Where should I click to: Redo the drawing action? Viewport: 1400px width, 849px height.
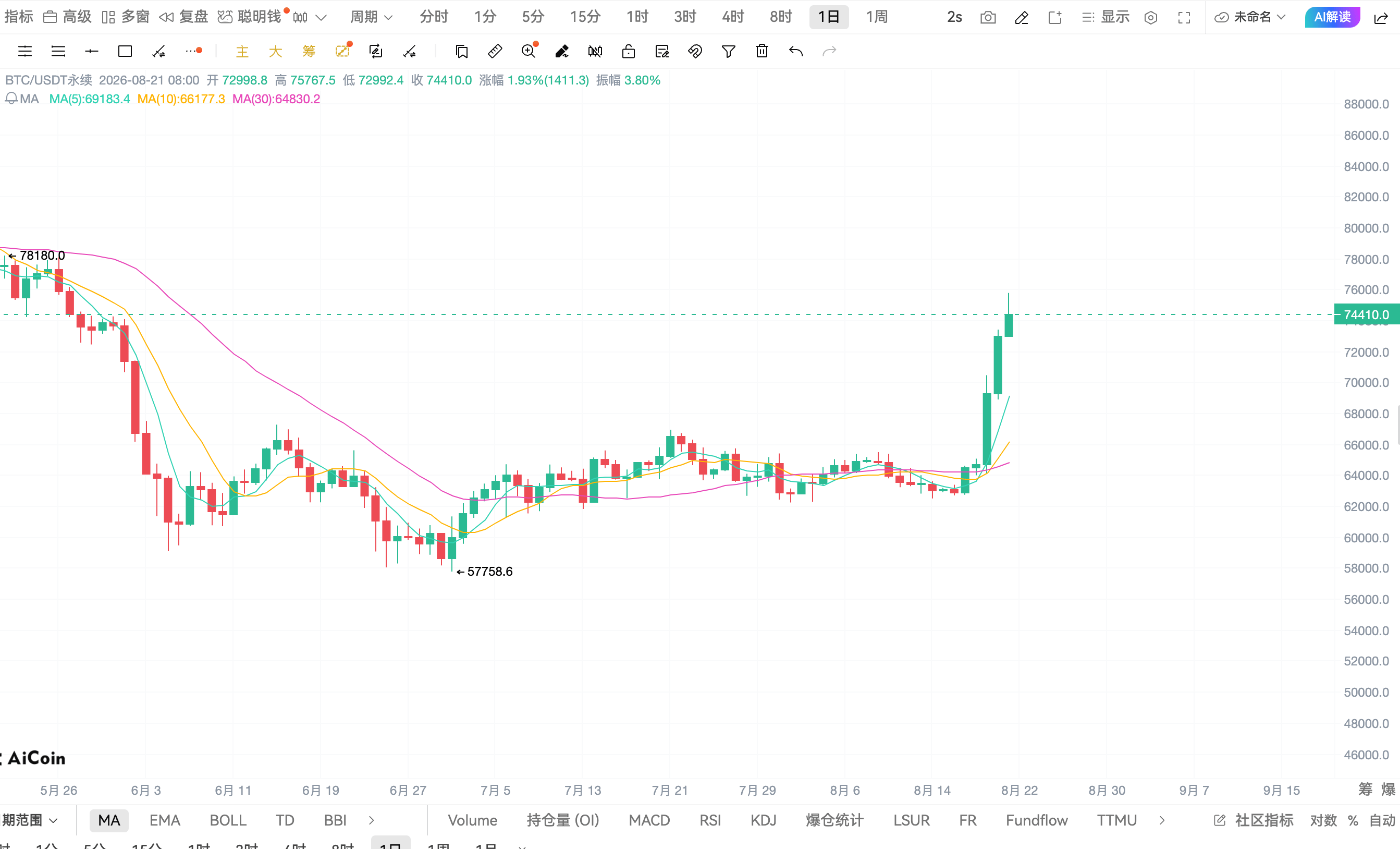830,52
